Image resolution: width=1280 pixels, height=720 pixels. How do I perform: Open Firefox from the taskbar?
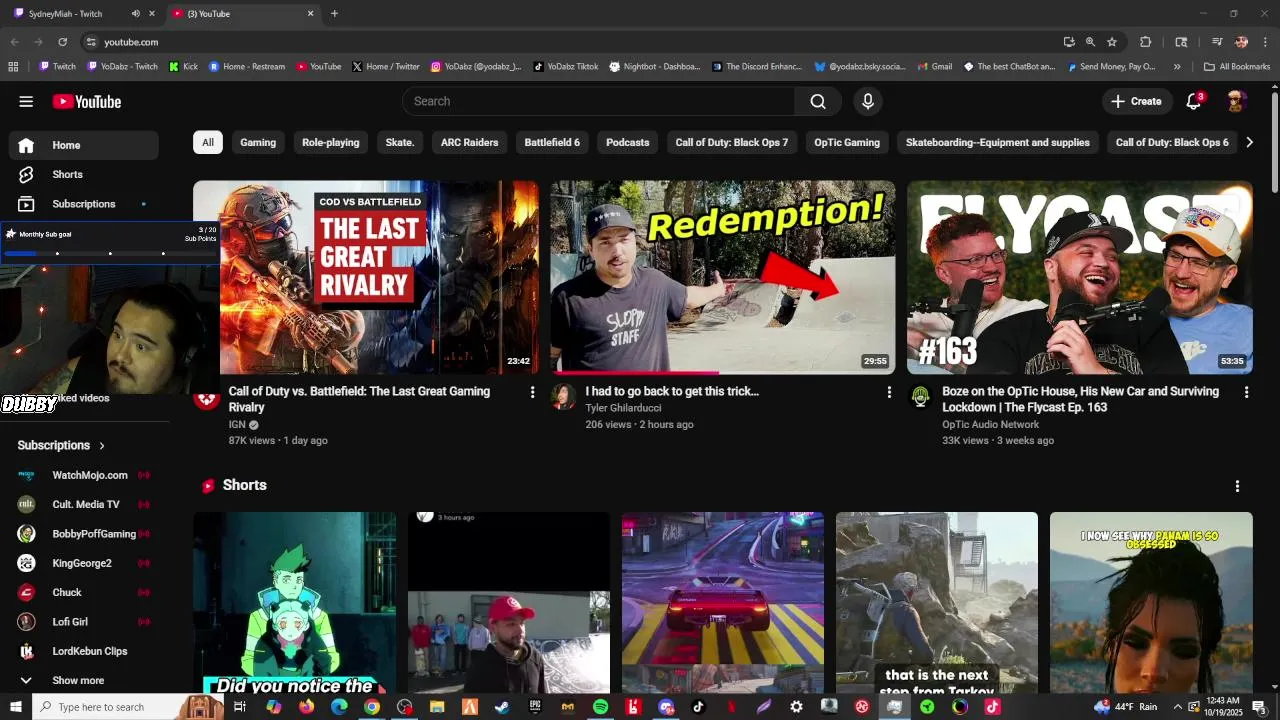pyautogui.click(x=306, y=707)
